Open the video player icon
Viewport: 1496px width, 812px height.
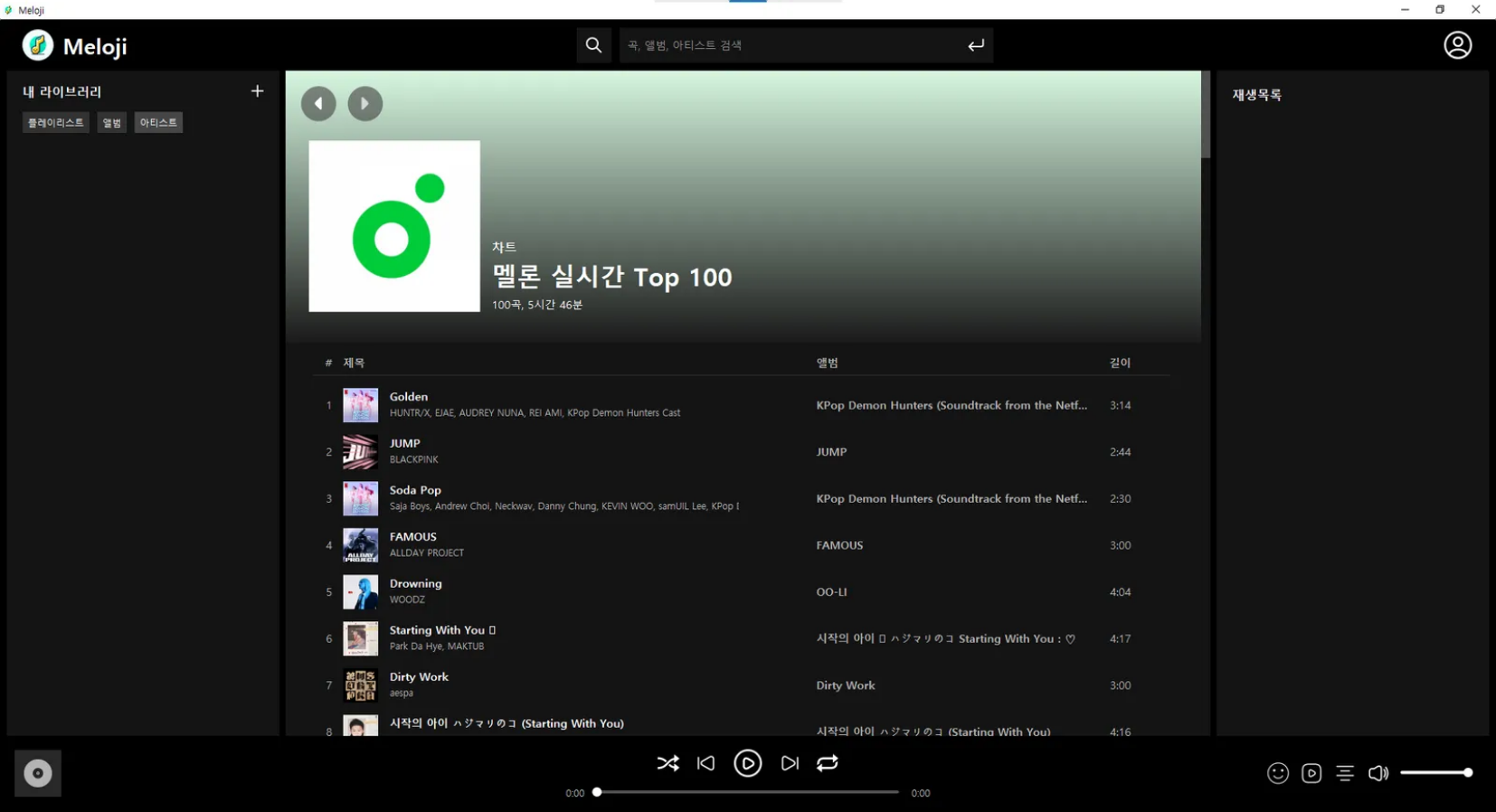click(1311, 773)
